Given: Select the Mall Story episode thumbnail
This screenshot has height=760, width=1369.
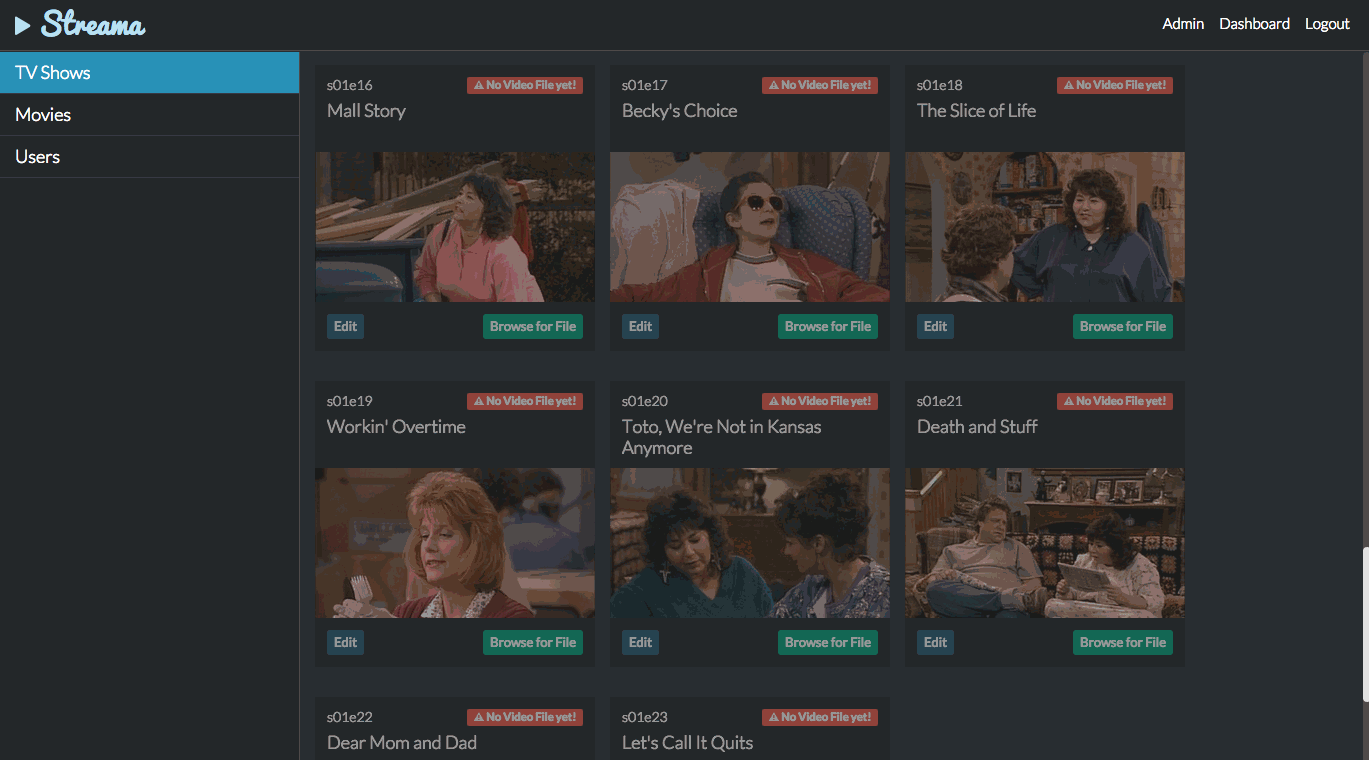Looking at the screenshot, I should [x=455, y=227].
